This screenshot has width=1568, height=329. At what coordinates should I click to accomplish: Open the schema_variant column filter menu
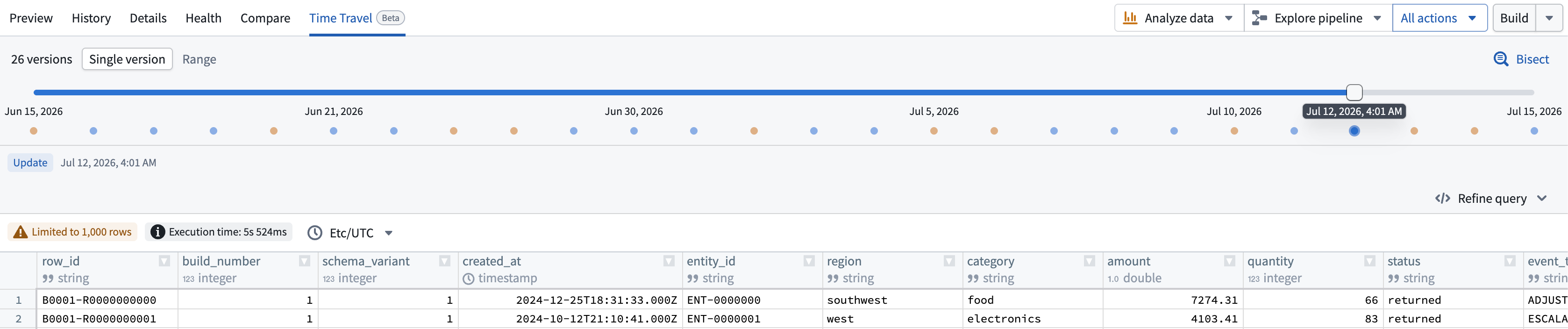[x=444, y=261]
